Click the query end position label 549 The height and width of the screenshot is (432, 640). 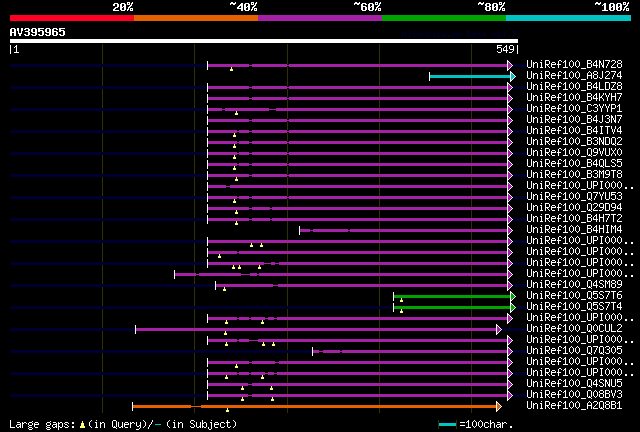point(505,49)
